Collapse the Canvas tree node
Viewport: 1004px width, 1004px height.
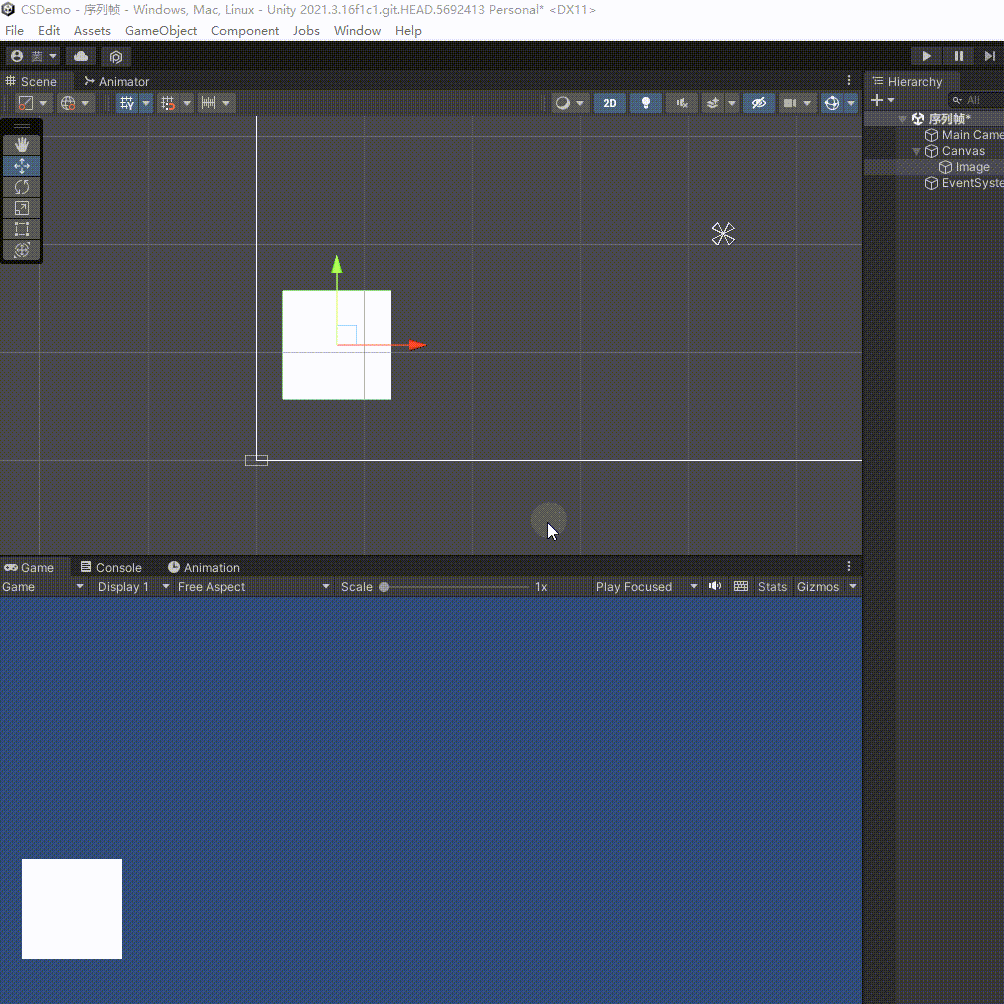[x=916, y=152]
